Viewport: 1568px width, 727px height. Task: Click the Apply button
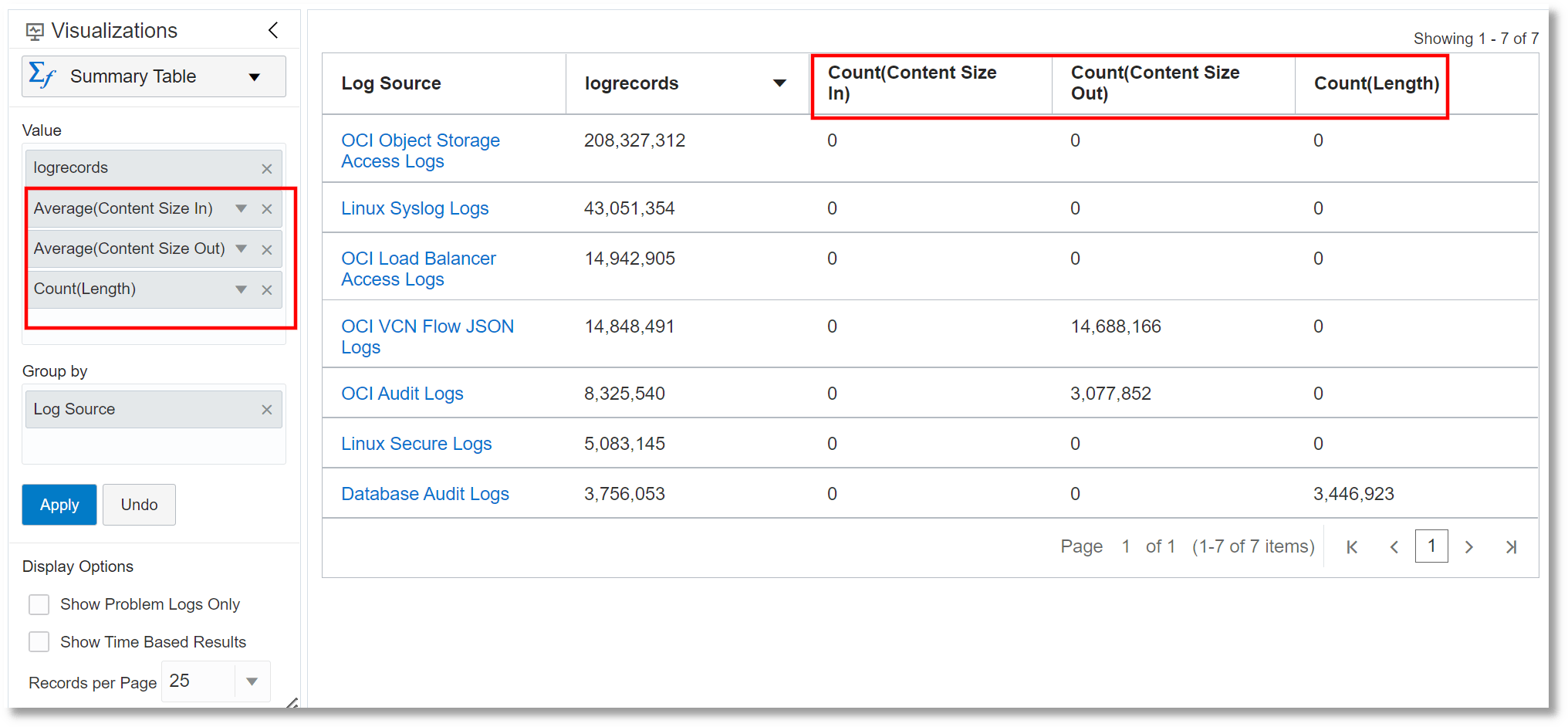pos(59,504)
